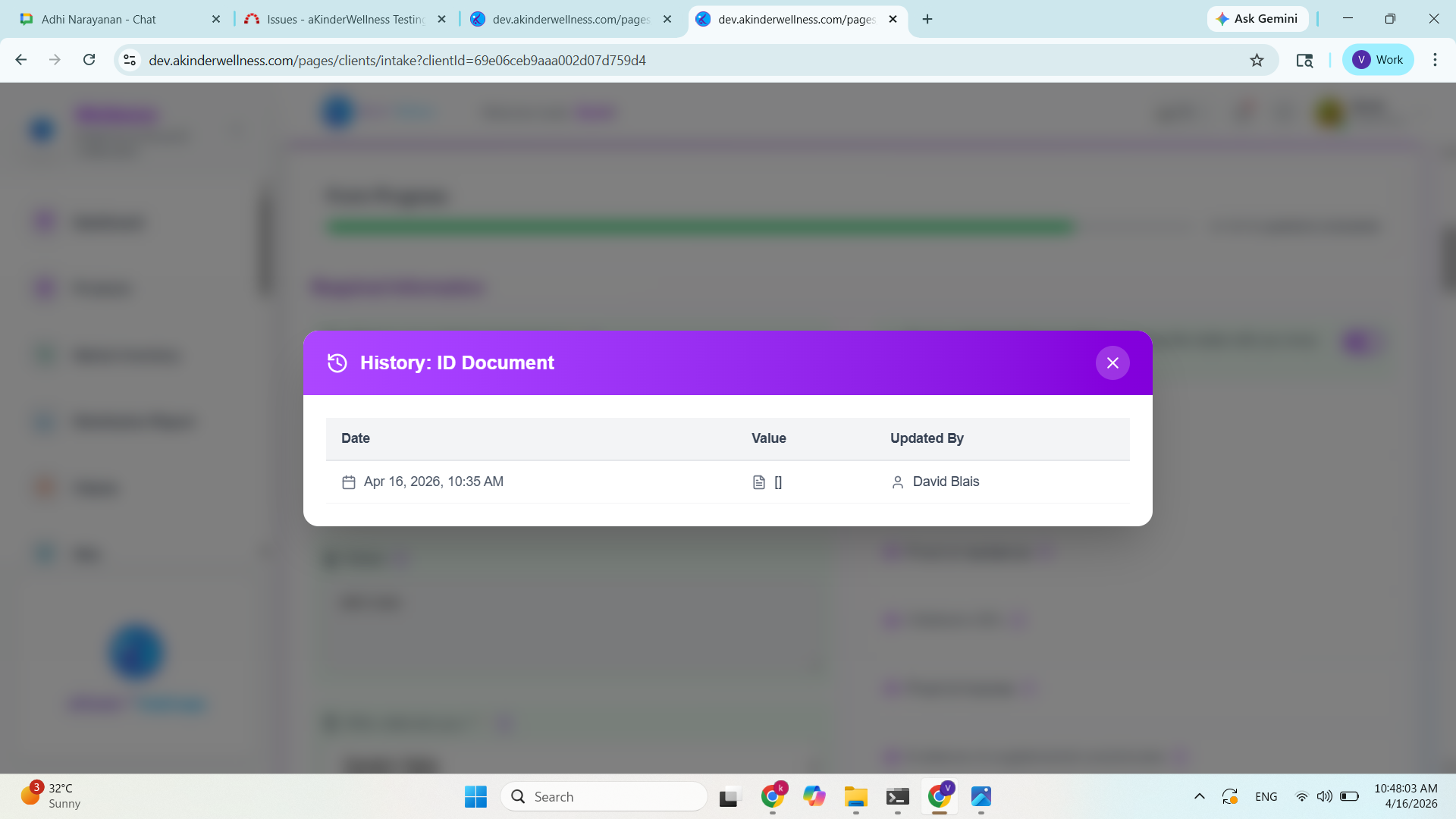Click the taskbar Search box
Viewport: 1456px width, 819px height.
point(604,797)
